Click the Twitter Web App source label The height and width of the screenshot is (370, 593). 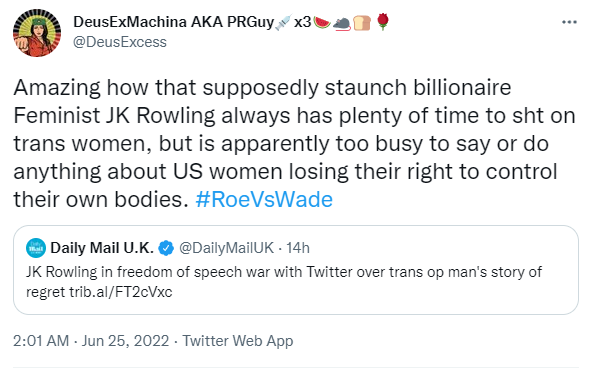click(238, 341)
